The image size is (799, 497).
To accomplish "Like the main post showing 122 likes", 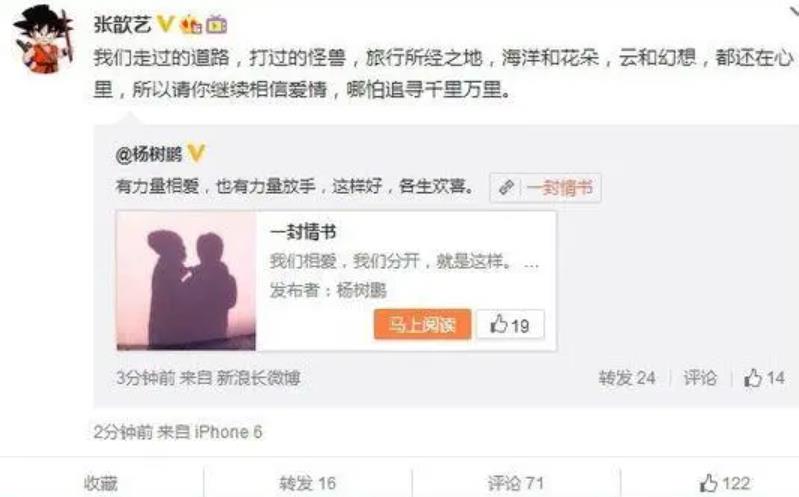I will tap(724, 483).
